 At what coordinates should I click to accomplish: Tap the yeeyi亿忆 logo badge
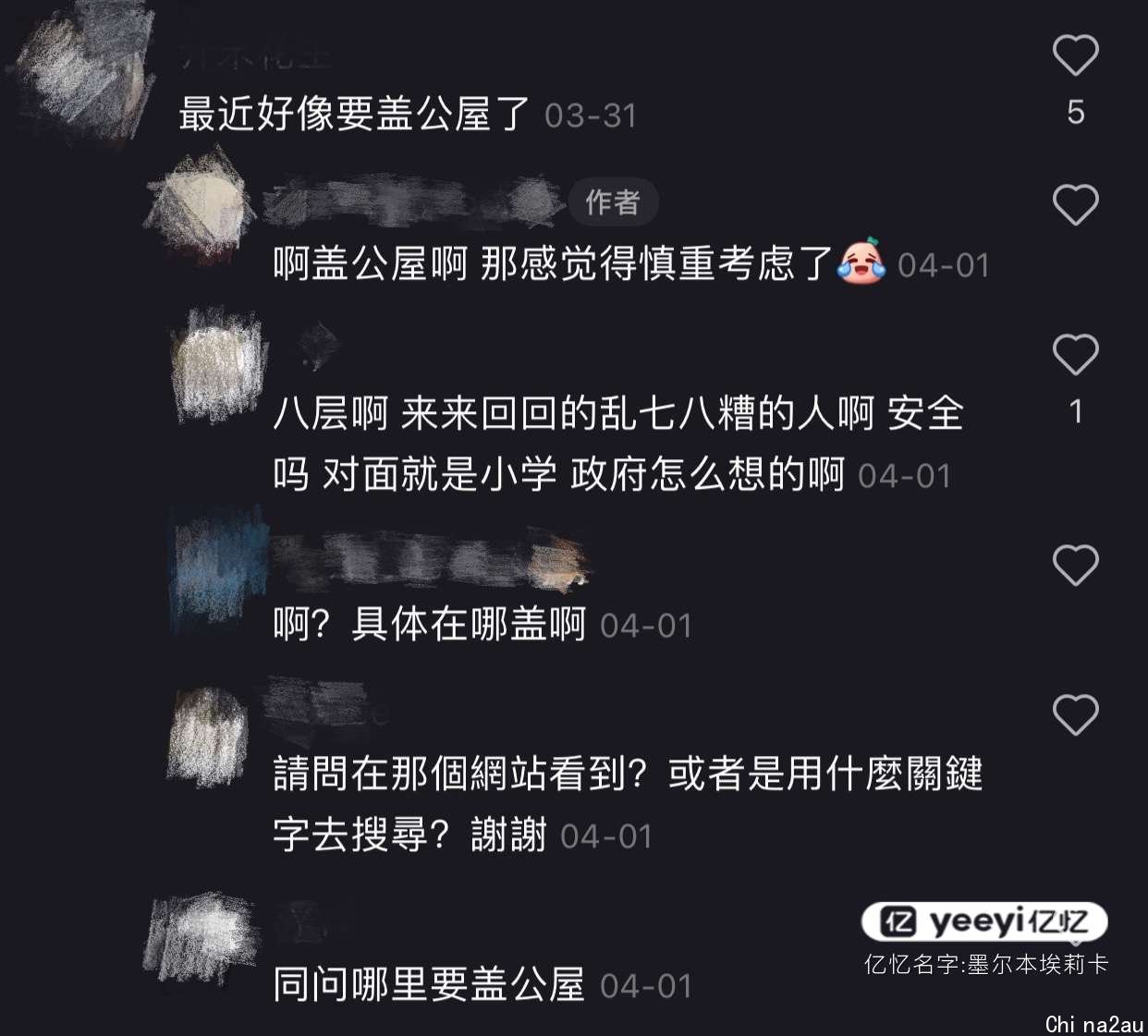(984, 921)
